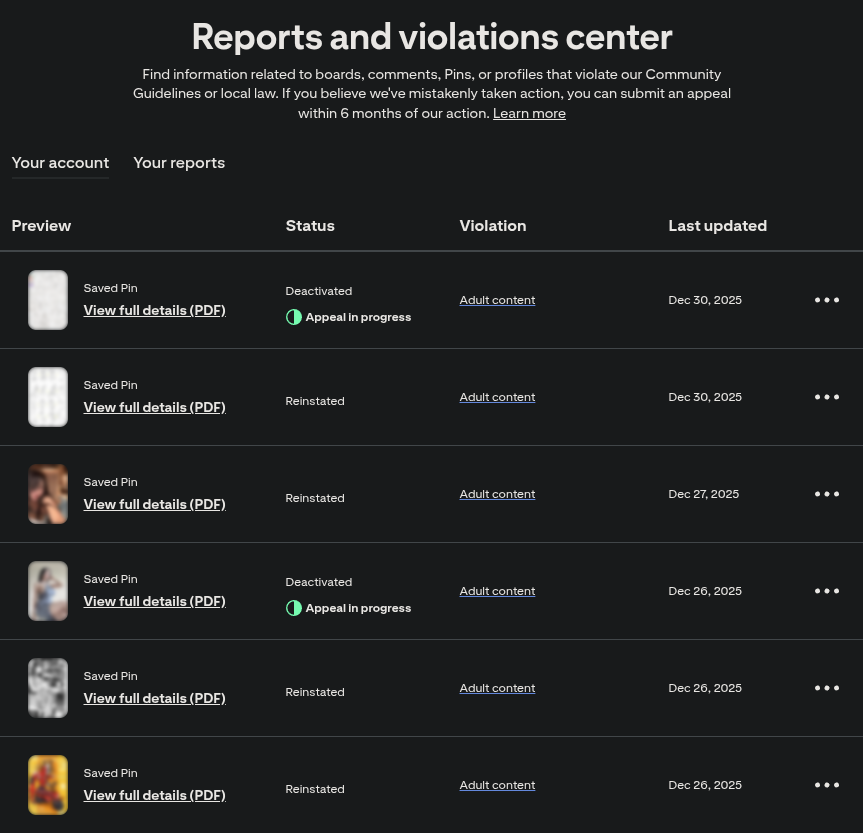This screenshot has width=863, height=833.
Task: Open more options for first Dec 30 Deactivated pin
Action: tap(827, 300)
